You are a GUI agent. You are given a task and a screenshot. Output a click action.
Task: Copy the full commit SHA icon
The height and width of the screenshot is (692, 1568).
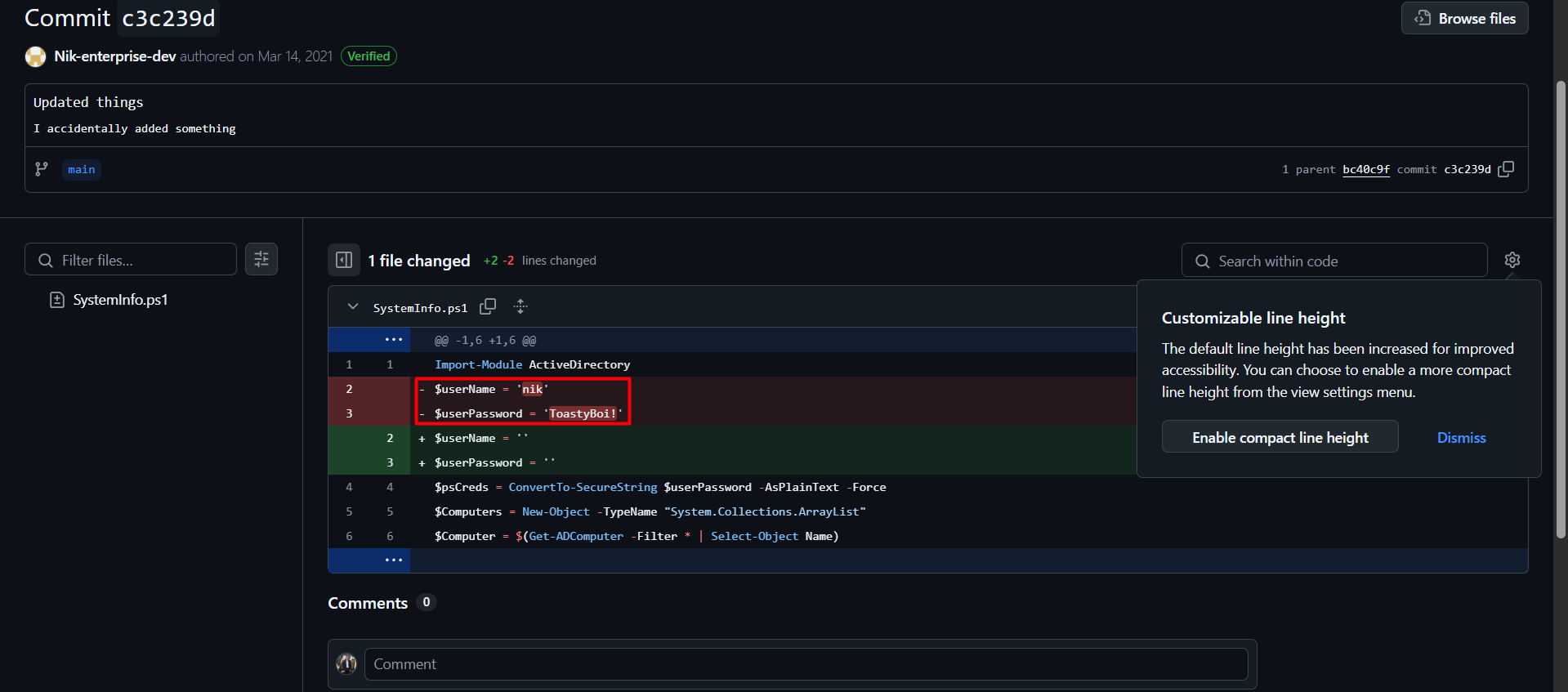[1506, 169]
